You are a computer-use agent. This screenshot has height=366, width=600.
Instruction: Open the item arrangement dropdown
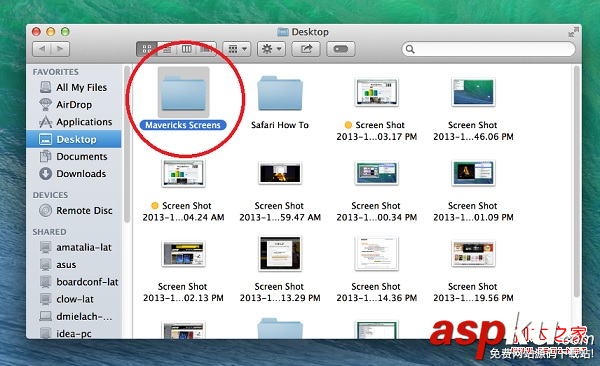(x=237, y=49)
